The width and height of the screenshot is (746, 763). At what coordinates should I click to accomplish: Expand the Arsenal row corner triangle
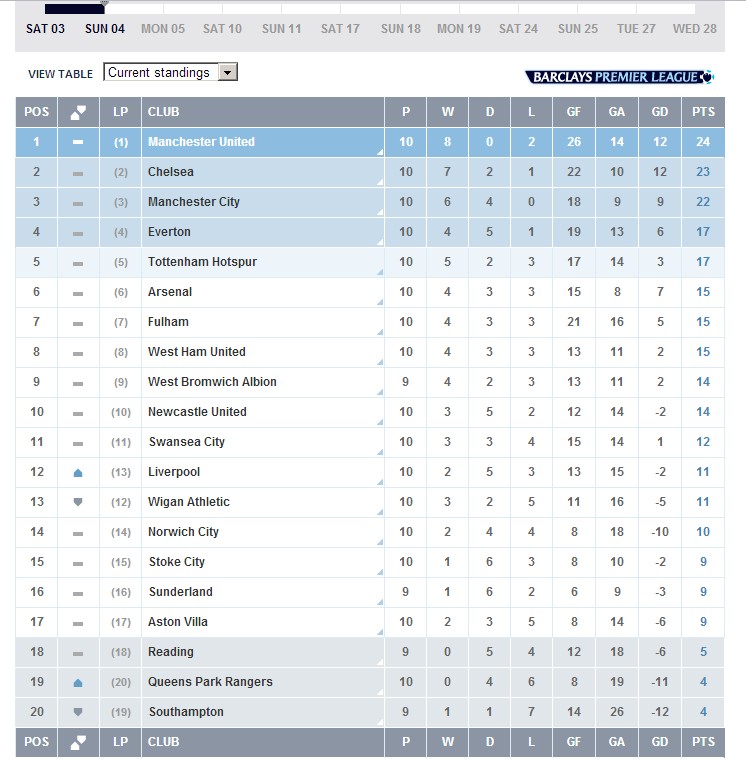(380, 302)
